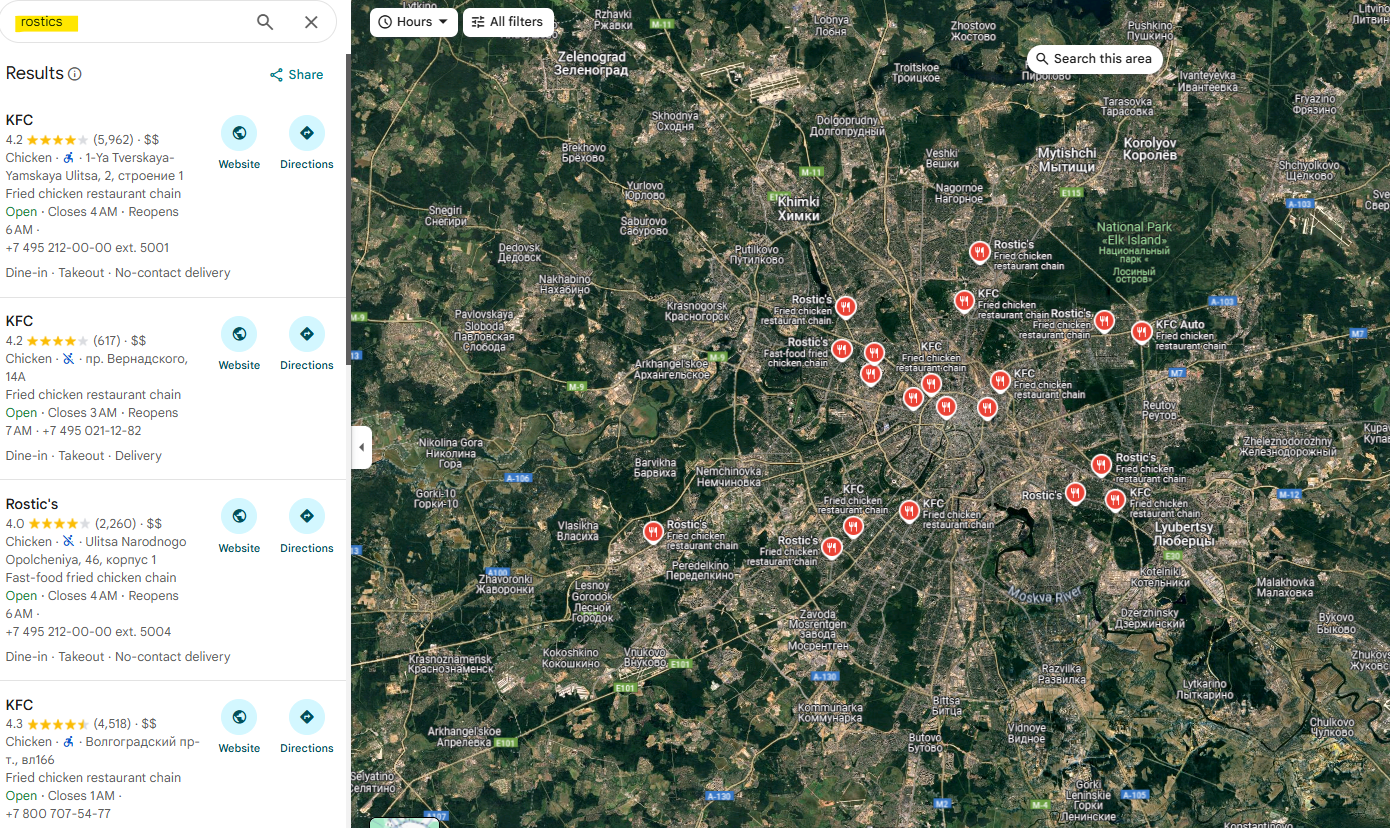
Task: Select the KFC pin nearest Lyubertsy
Action: tap(1115, 499)
